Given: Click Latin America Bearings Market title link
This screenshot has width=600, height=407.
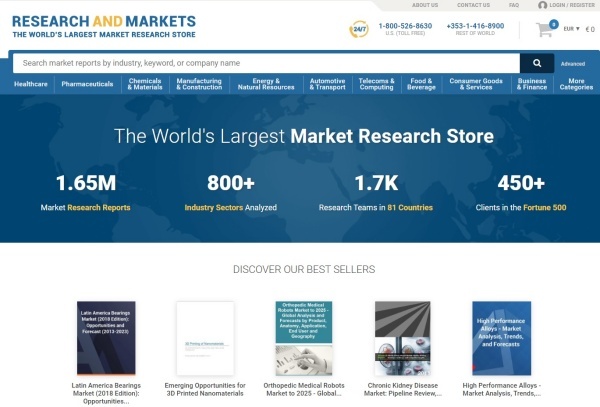Looking at the screenshot, I should coord(106,393).
